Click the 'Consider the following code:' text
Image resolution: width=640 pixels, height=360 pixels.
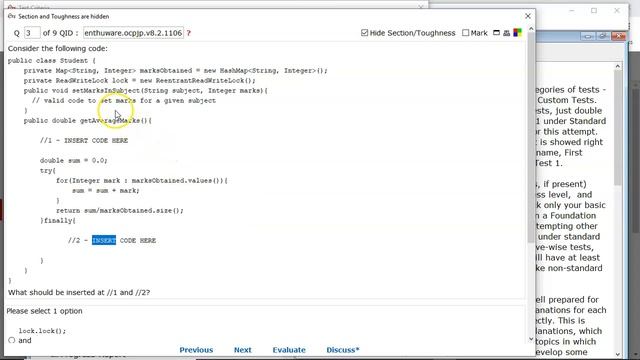[58, 48]
